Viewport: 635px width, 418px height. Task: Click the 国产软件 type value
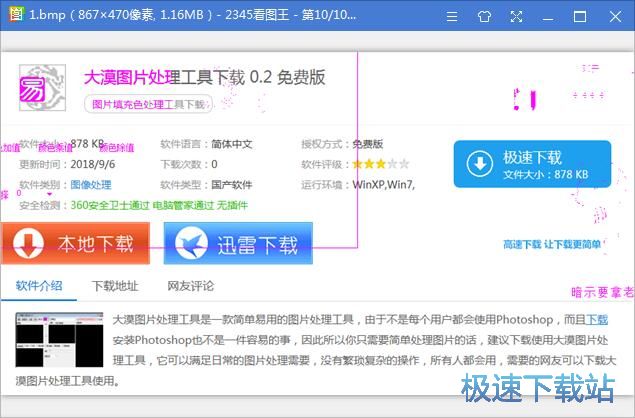232,185
